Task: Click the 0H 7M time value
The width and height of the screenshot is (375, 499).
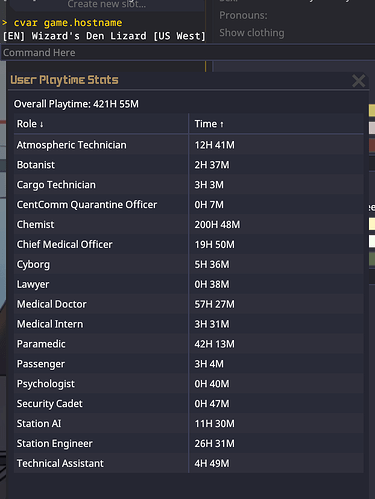Action: (209, 205)
